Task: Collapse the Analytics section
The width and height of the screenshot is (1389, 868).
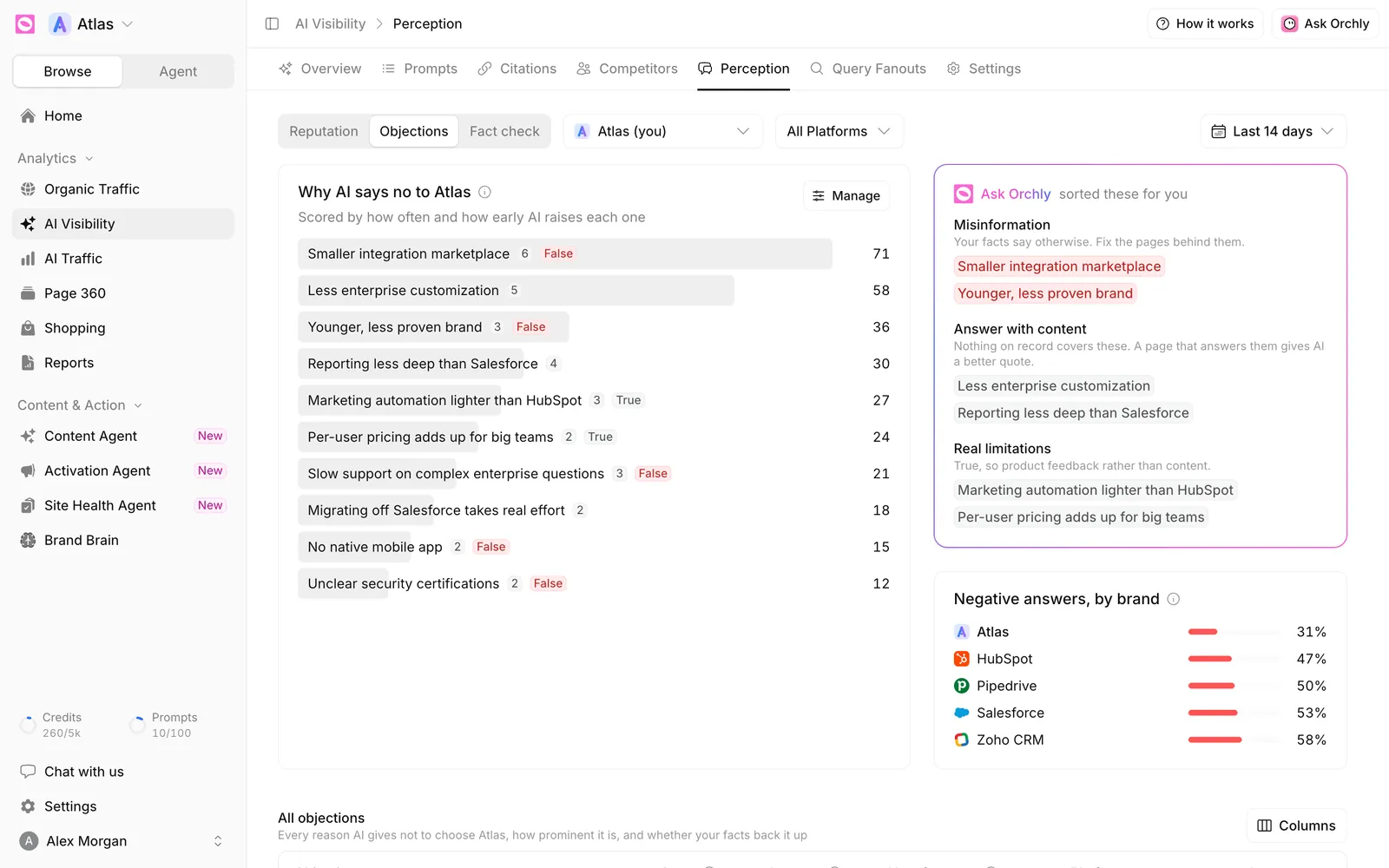Action: click(56, 158)
